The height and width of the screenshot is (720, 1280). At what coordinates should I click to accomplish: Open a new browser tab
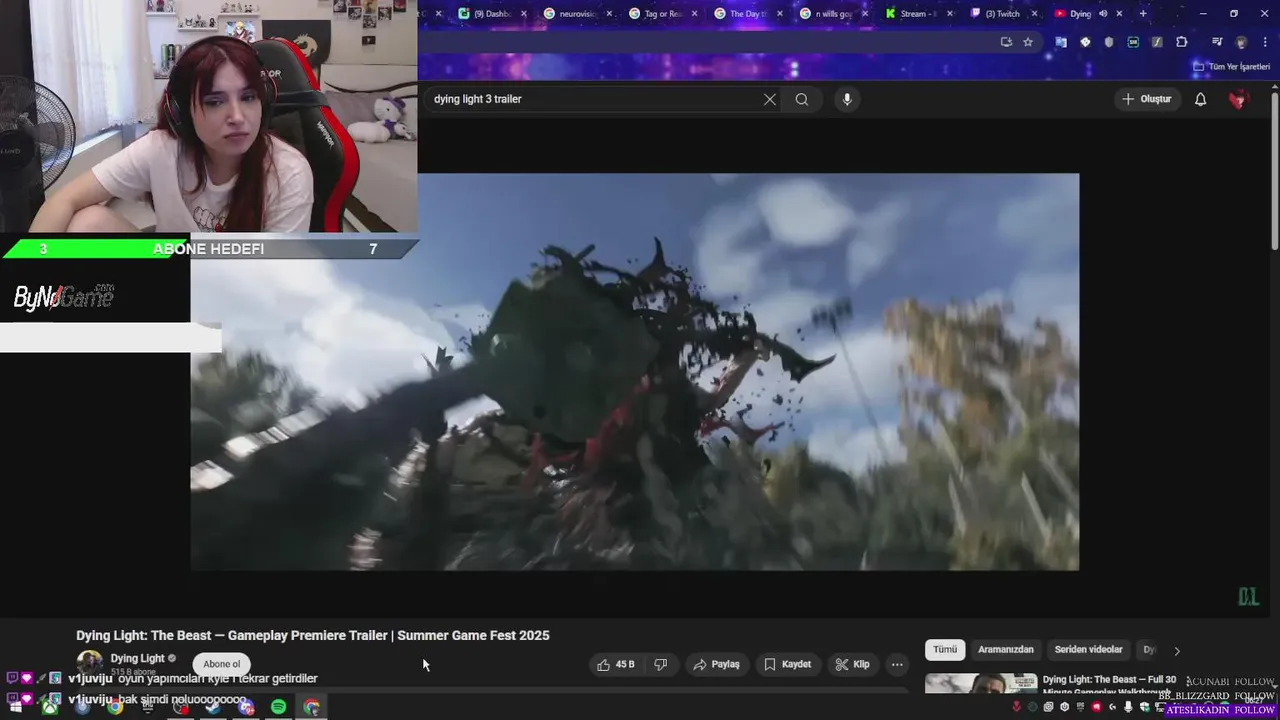tap(1143, 14)
